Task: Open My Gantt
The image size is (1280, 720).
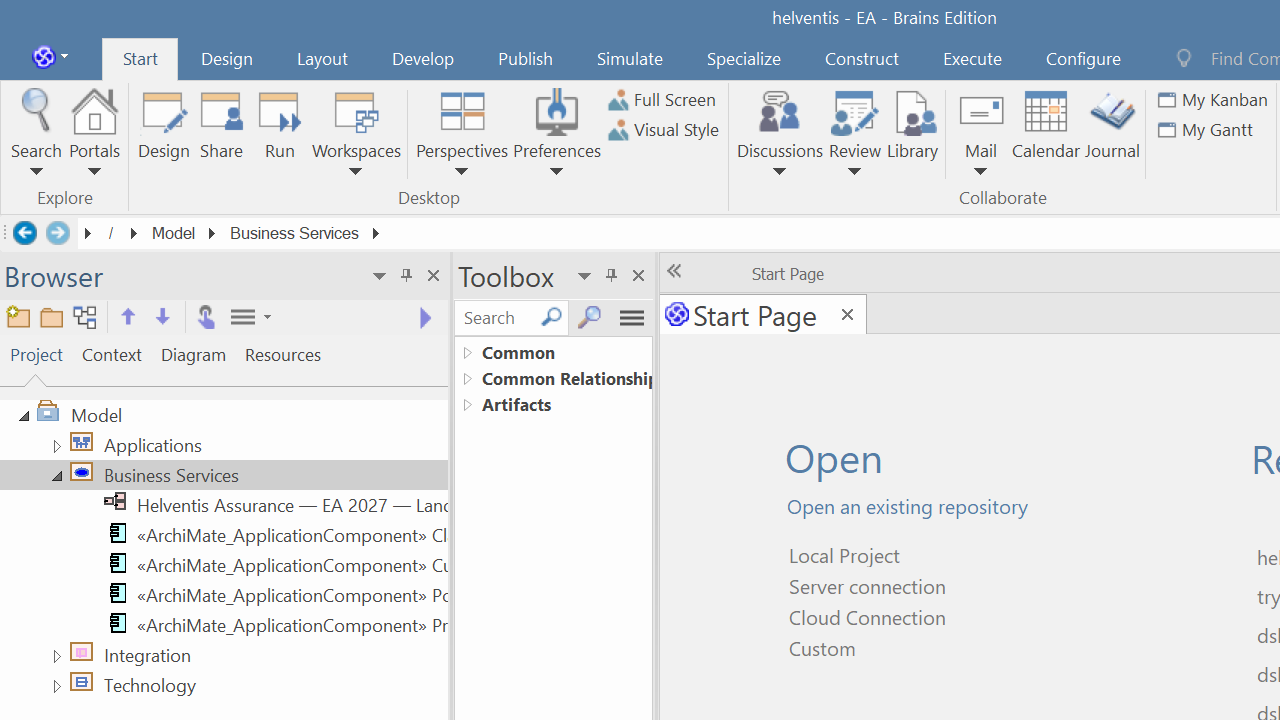Action: [x=1206, y=130]
